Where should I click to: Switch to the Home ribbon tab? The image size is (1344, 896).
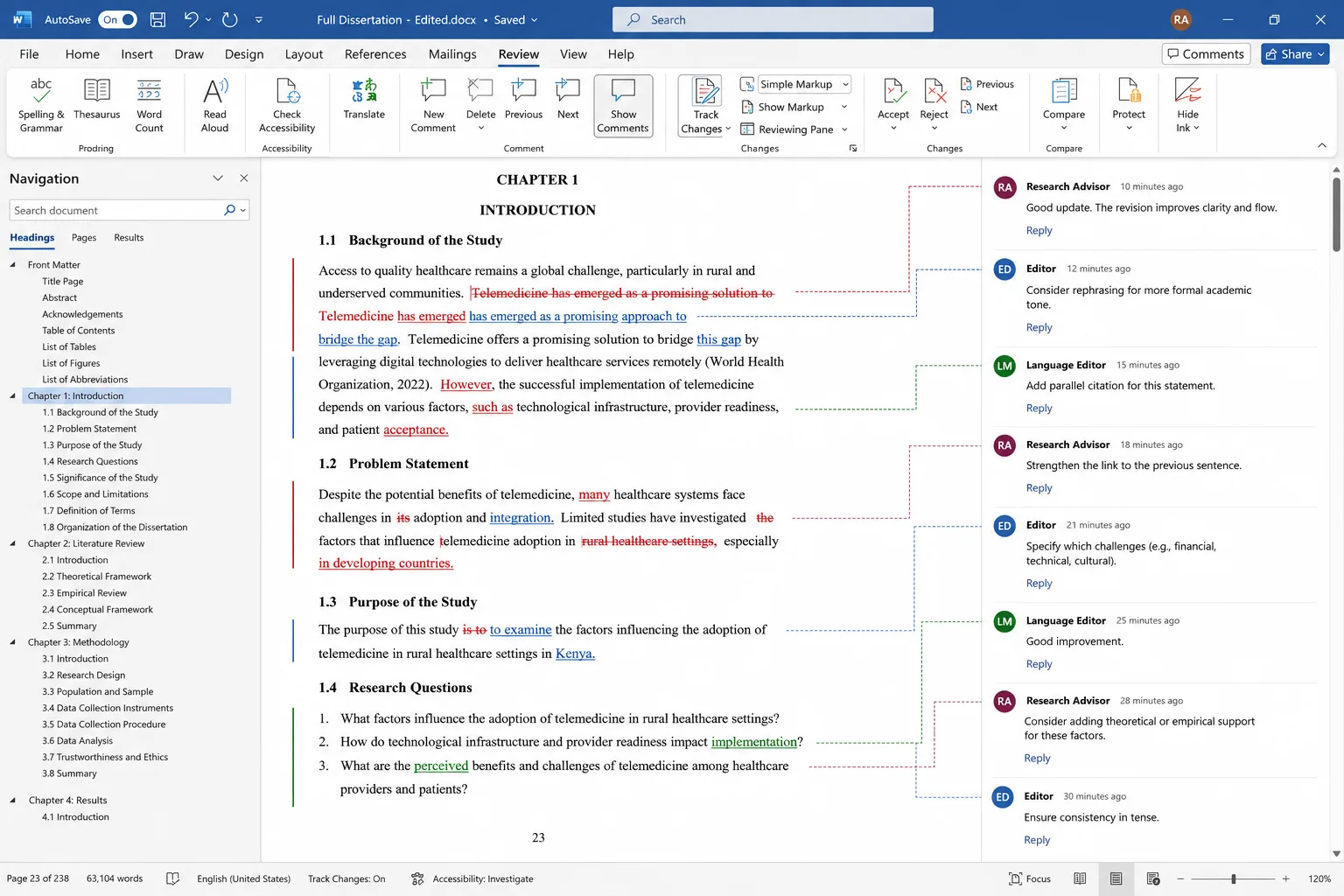tap(82, 54)
